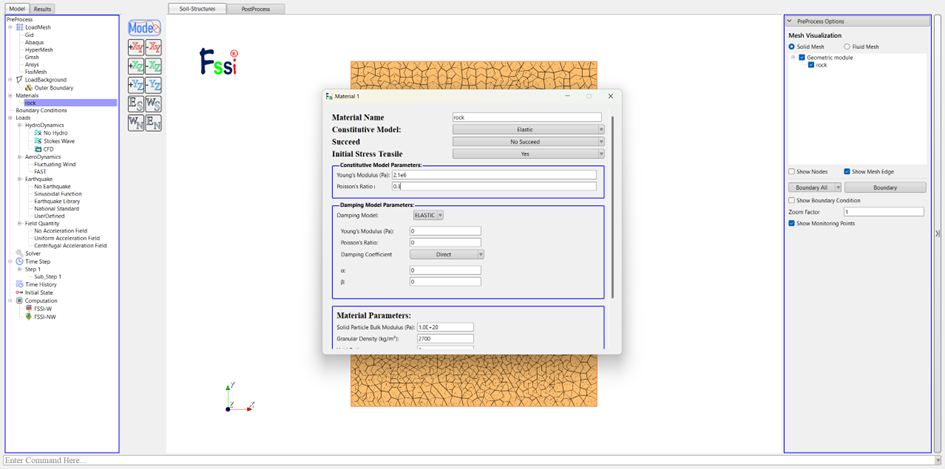Open the Initial Stress Tensile dropdown
This screenshot has height=469, width=945.
coord(529,154)
